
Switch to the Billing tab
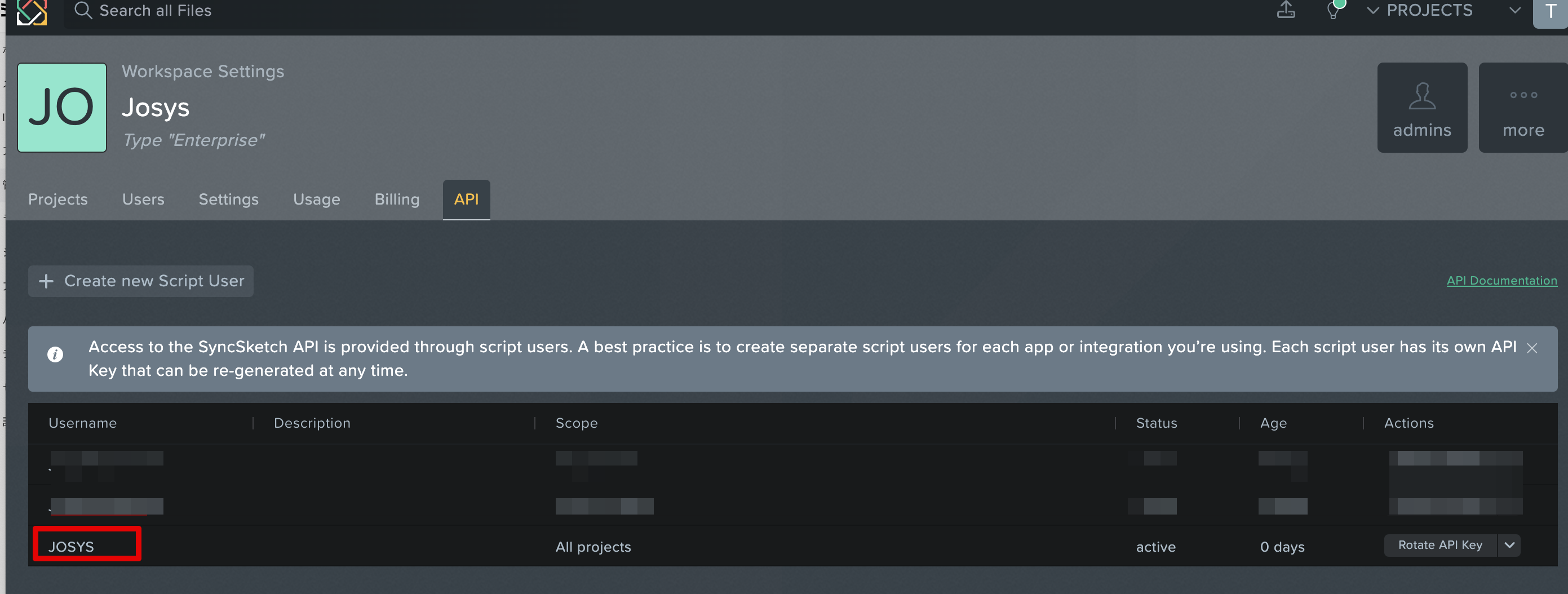tap(397, 200)
